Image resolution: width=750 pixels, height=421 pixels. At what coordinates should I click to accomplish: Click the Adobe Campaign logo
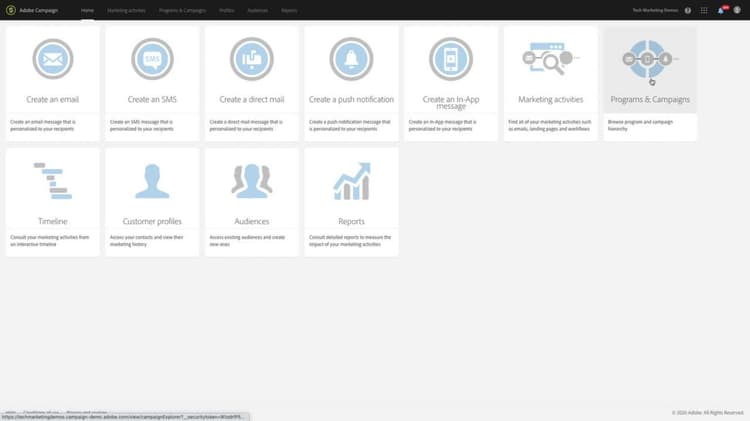(x=11, y=10)
